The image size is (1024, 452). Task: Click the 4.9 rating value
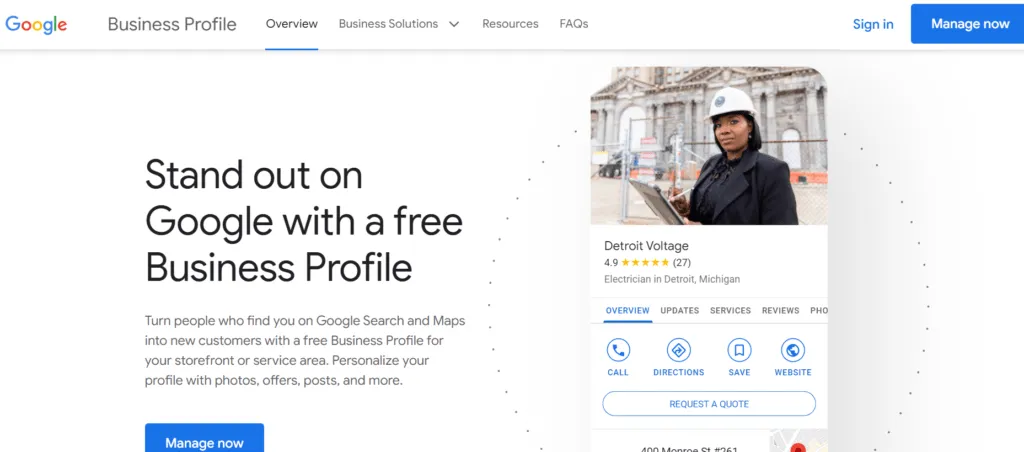(611, 263)
